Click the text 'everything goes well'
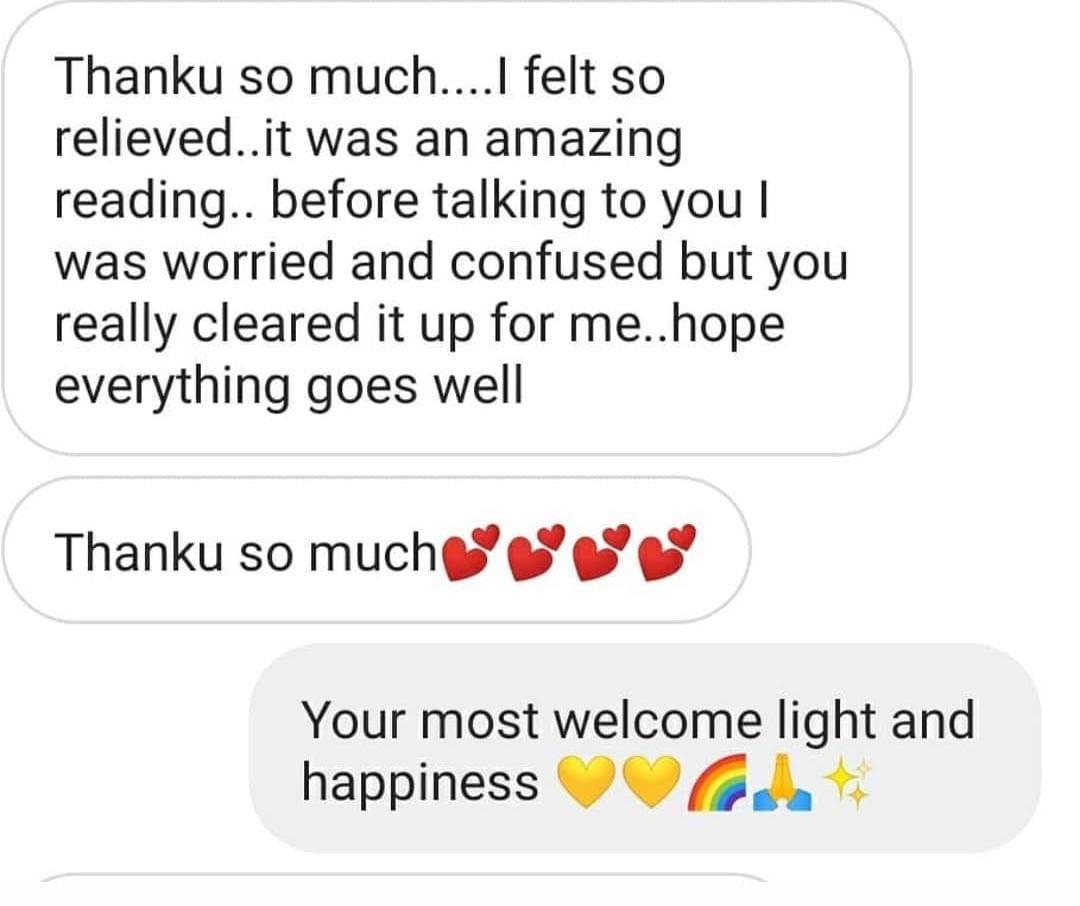1080x906 pixels. 289,387
